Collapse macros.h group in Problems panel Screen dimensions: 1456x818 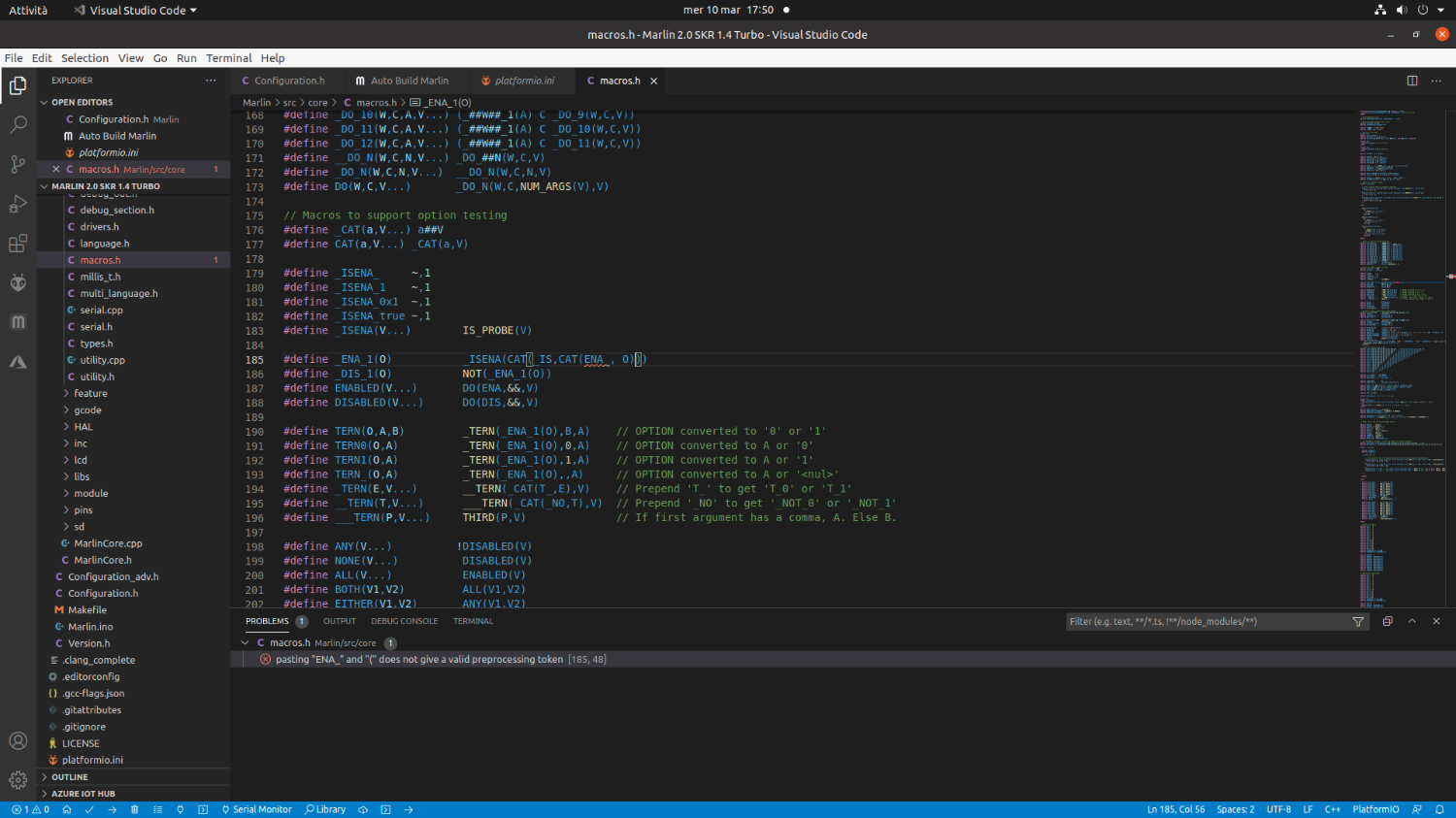tap(246, 642)
